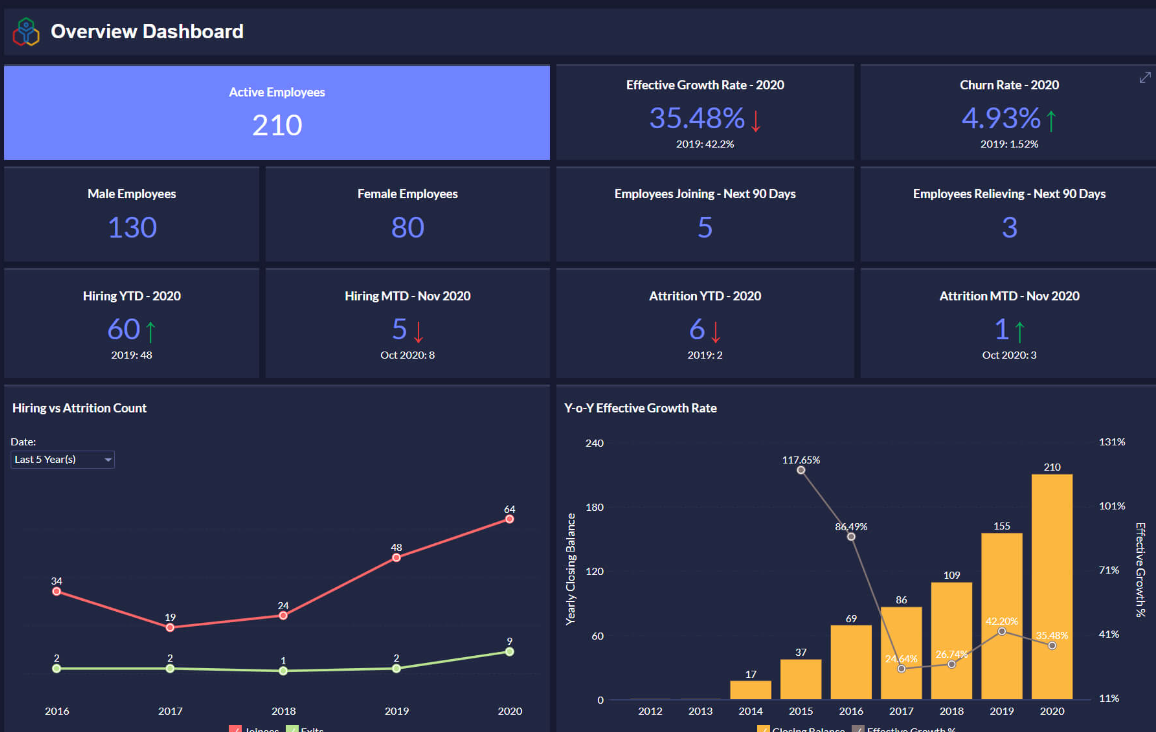The height and width of the screenshot is (732, 1156).
Task: Click the 2019 bar showing 155
Action: [x=1002, y=620]
